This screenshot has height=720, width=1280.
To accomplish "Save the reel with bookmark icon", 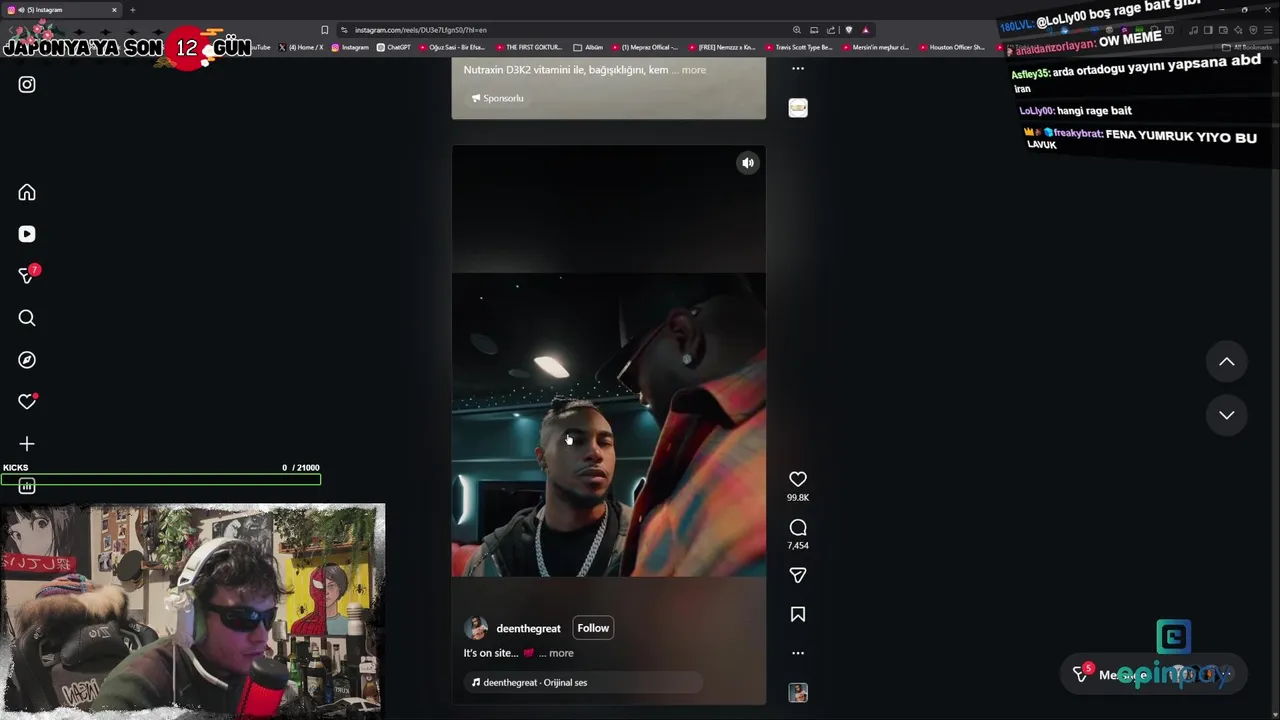I will [x=798, y=614].
